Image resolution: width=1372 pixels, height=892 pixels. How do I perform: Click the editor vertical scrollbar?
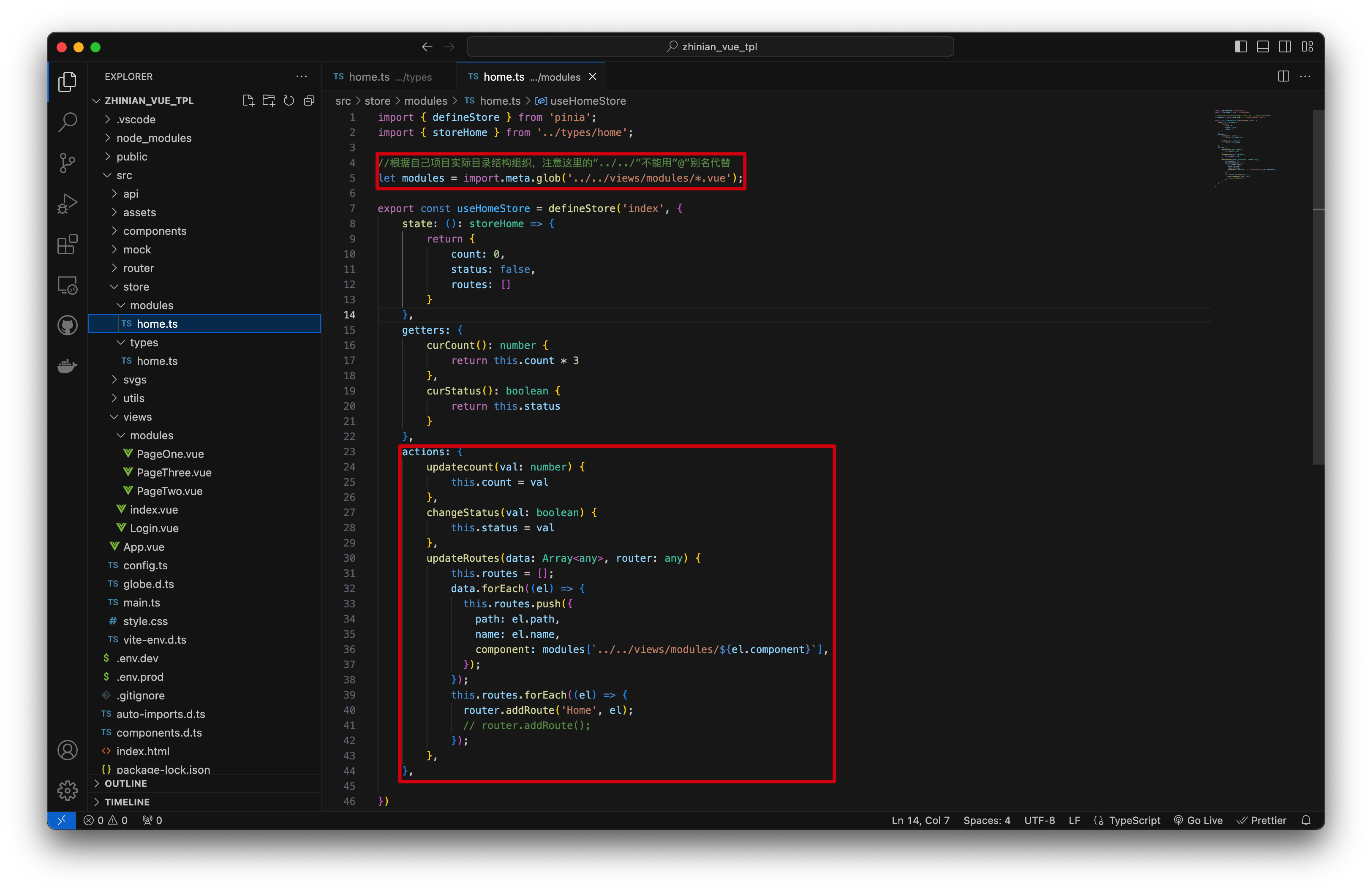coord(1318,287)
